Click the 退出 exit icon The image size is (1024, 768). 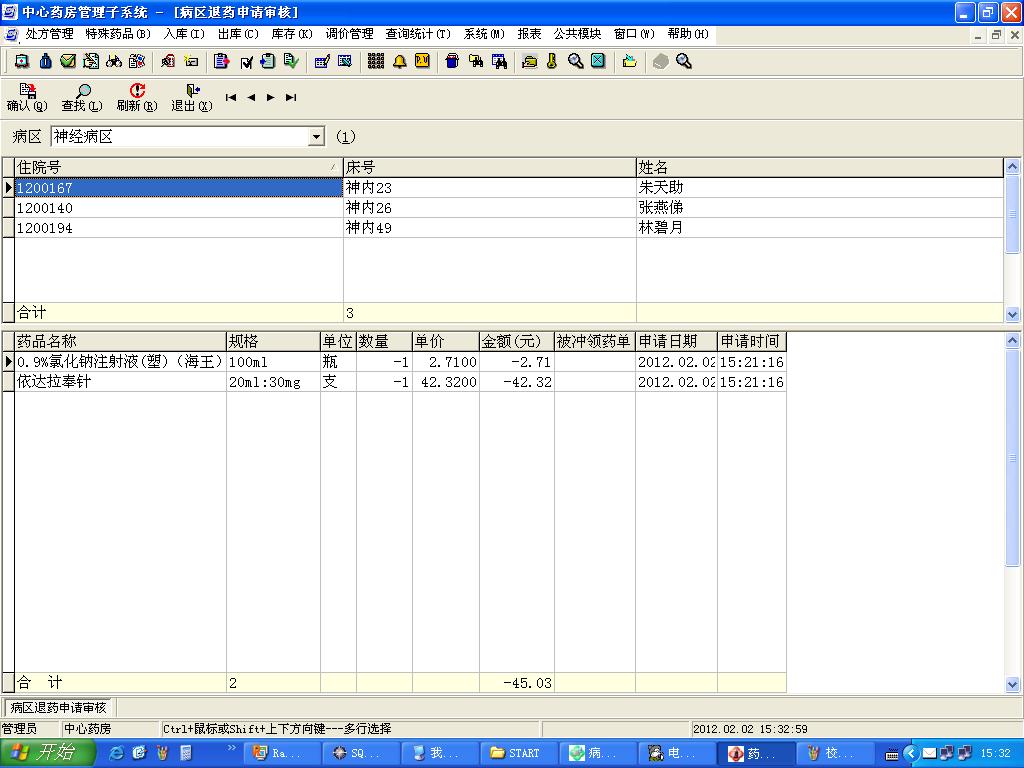[x=192, y=91]
